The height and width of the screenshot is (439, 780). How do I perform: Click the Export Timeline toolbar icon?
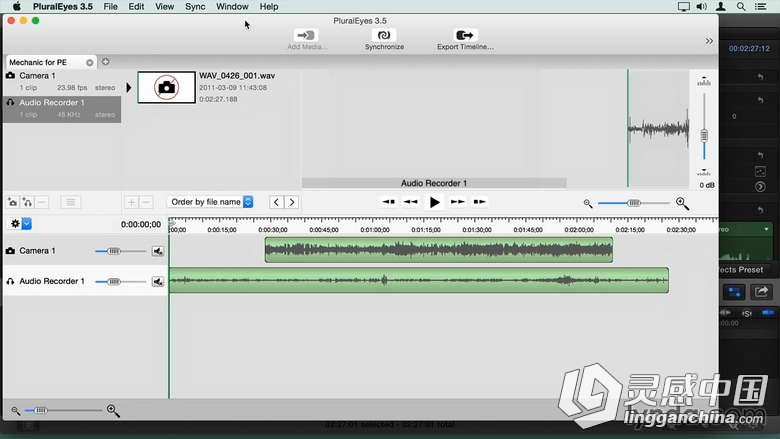465,35
